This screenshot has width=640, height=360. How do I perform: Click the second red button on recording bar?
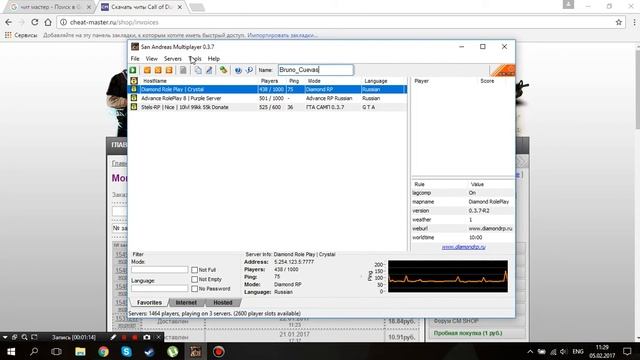point(135,337)
